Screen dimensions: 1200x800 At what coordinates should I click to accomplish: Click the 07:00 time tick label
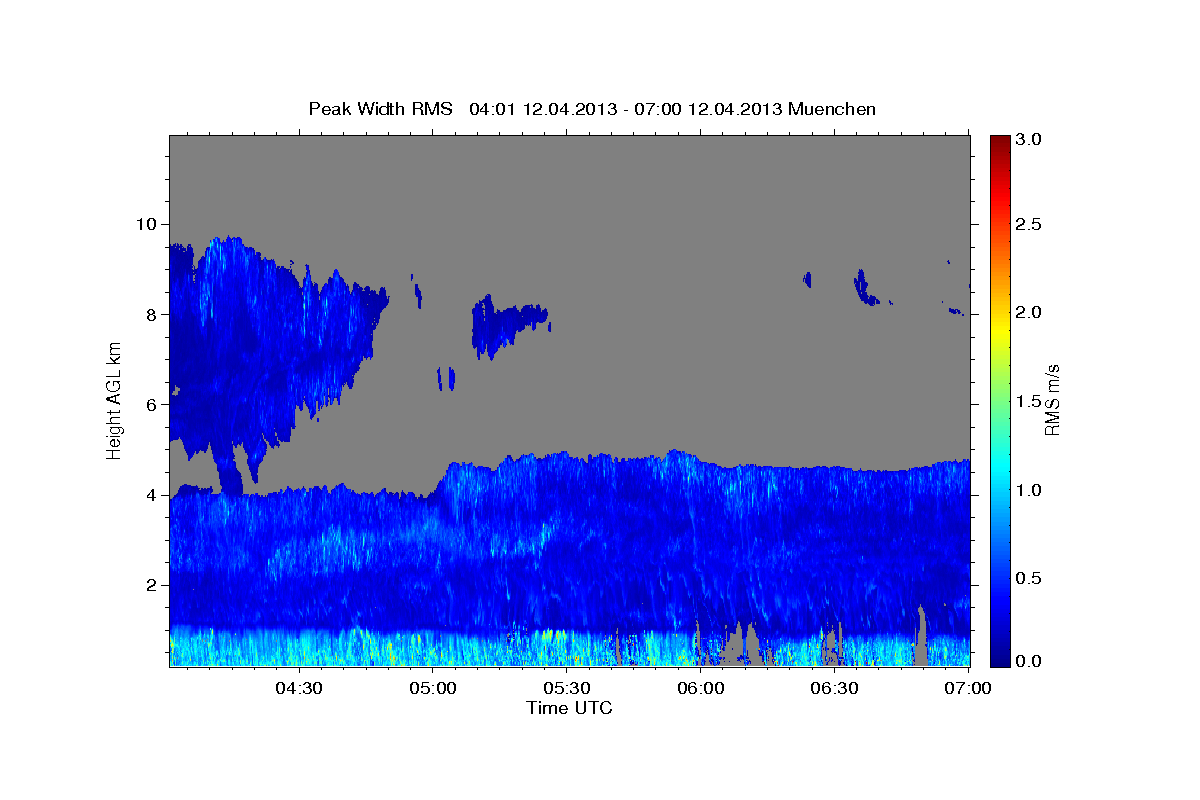coord(968,689)
